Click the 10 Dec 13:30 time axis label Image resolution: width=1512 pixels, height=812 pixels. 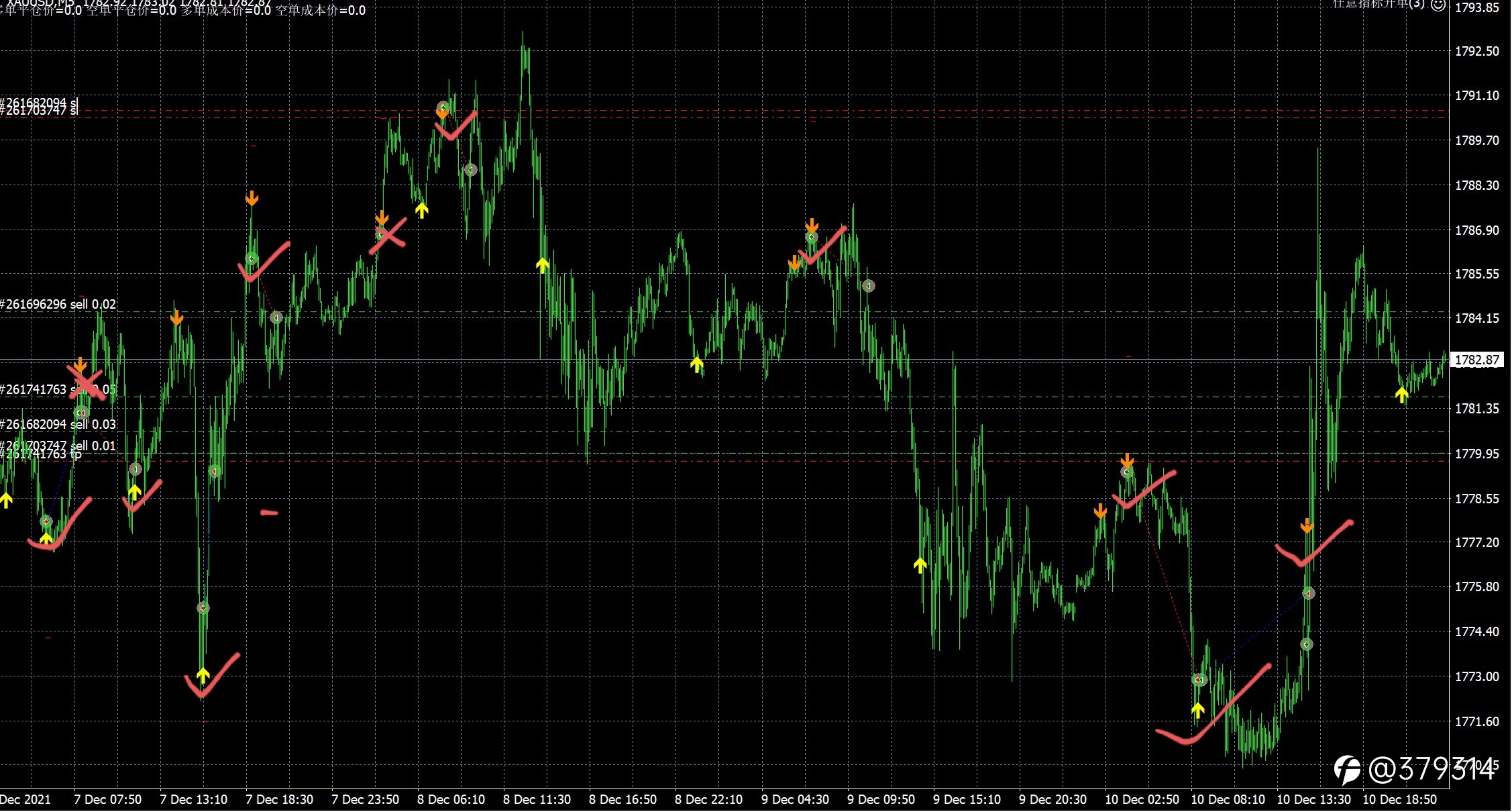click(1314, 800)
